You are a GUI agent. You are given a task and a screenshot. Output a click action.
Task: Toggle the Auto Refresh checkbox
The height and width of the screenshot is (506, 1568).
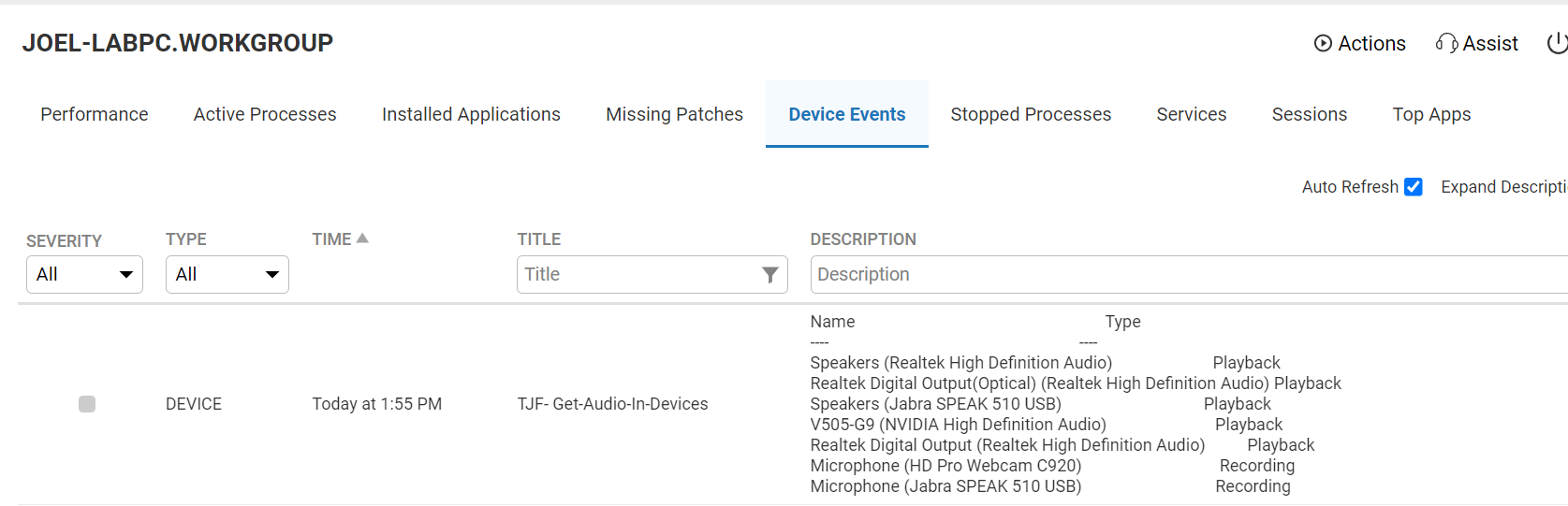pyautogui.click(x=1414, y=187)
